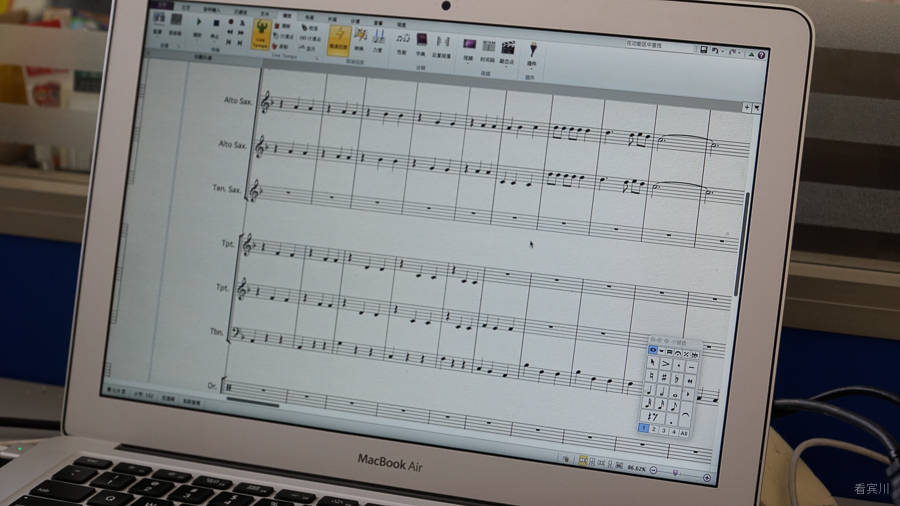Collapse the ribbon with green triangle
The width and height of the screenshot is (900, 506).
751,55
